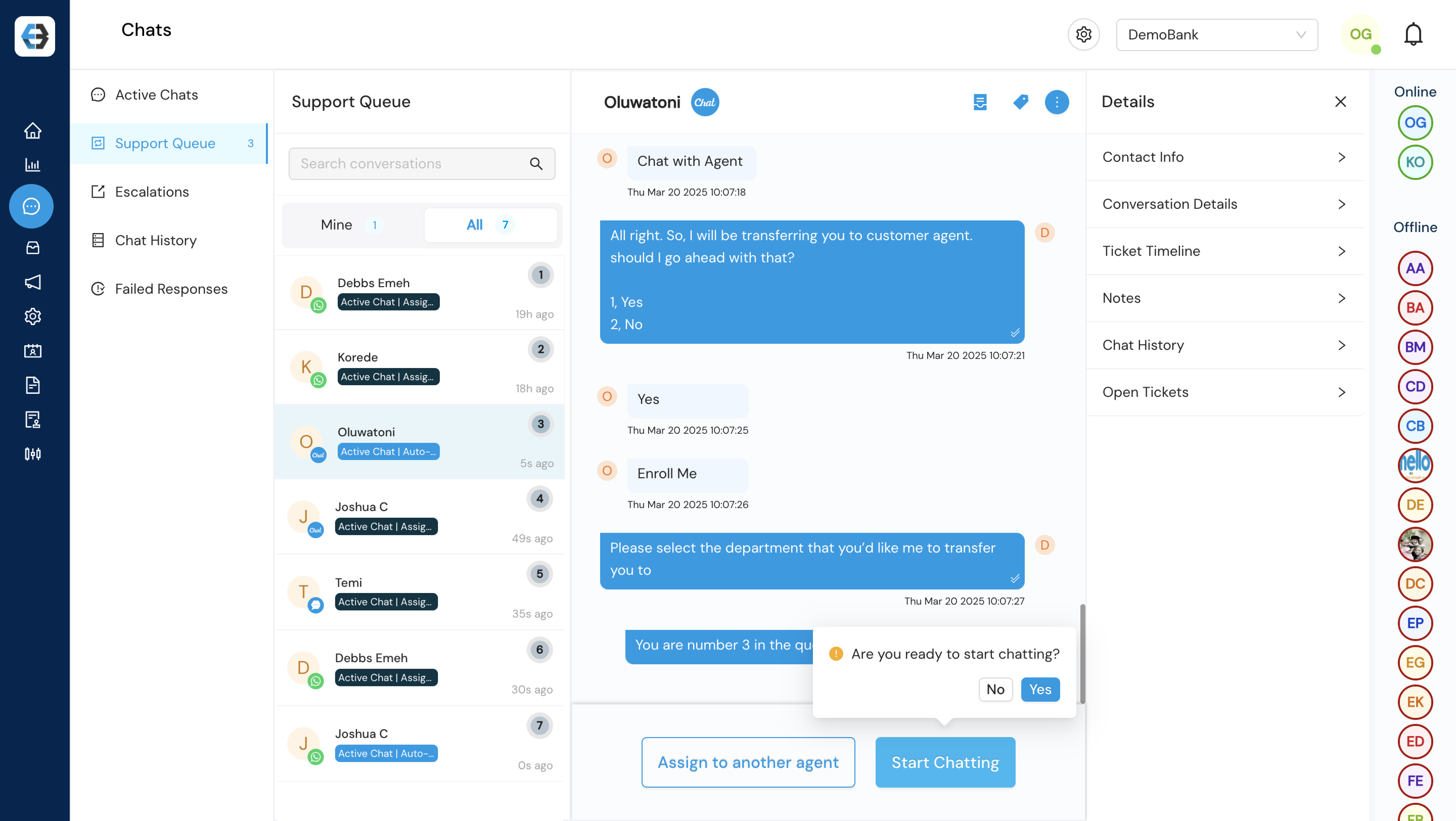Open the inbox tray sidebar icon
The height and width of the screenshot is (821, 1456).
(x=33, y=247)
